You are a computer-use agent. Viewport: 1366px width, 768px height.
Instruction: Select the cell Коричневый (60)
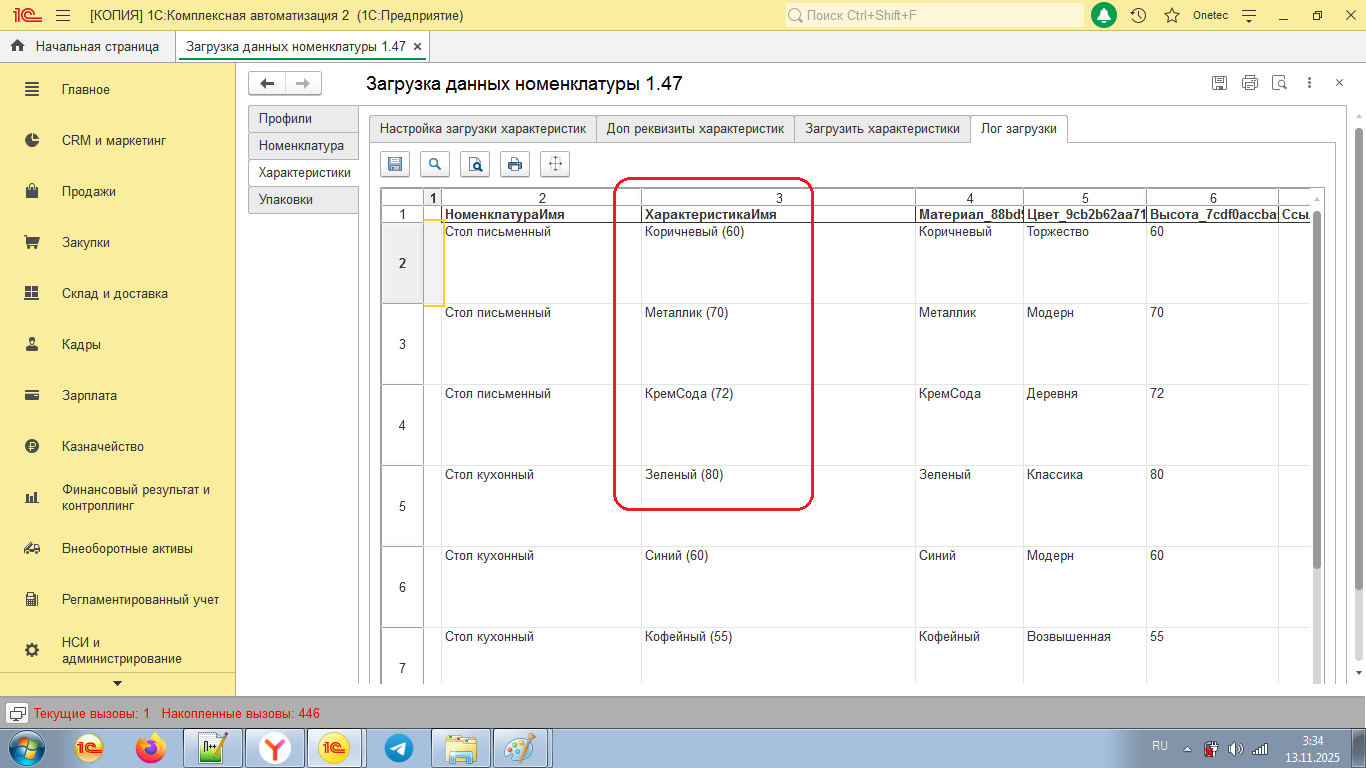pos(779,263)
